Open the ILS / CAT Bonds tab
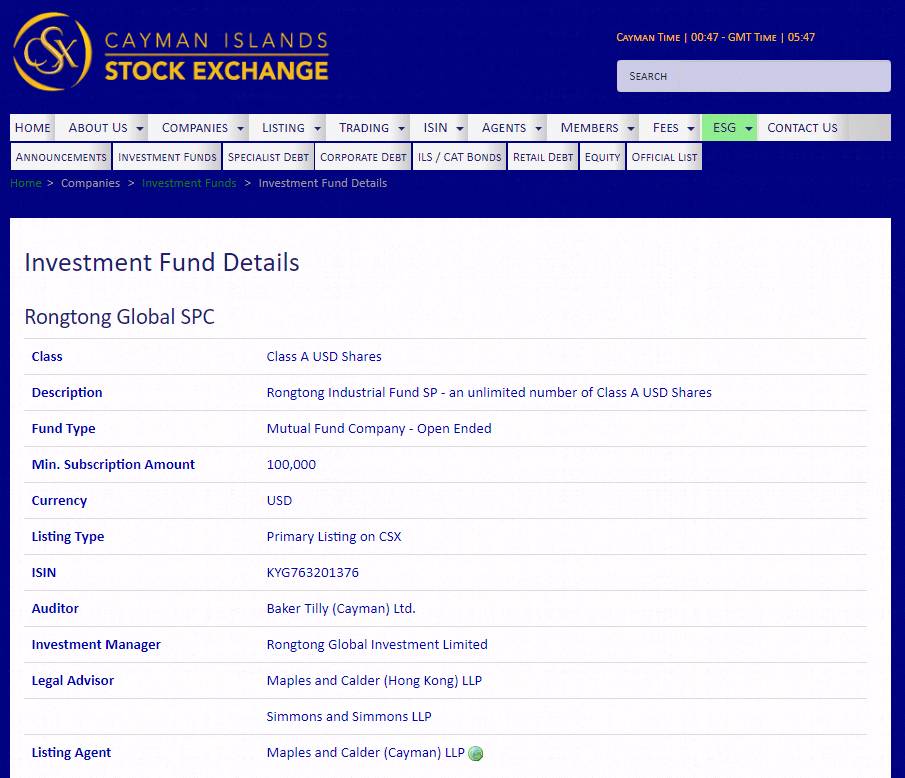Image resolution: width=905 pixels, height=778 pixels. (x=459, y=157)
